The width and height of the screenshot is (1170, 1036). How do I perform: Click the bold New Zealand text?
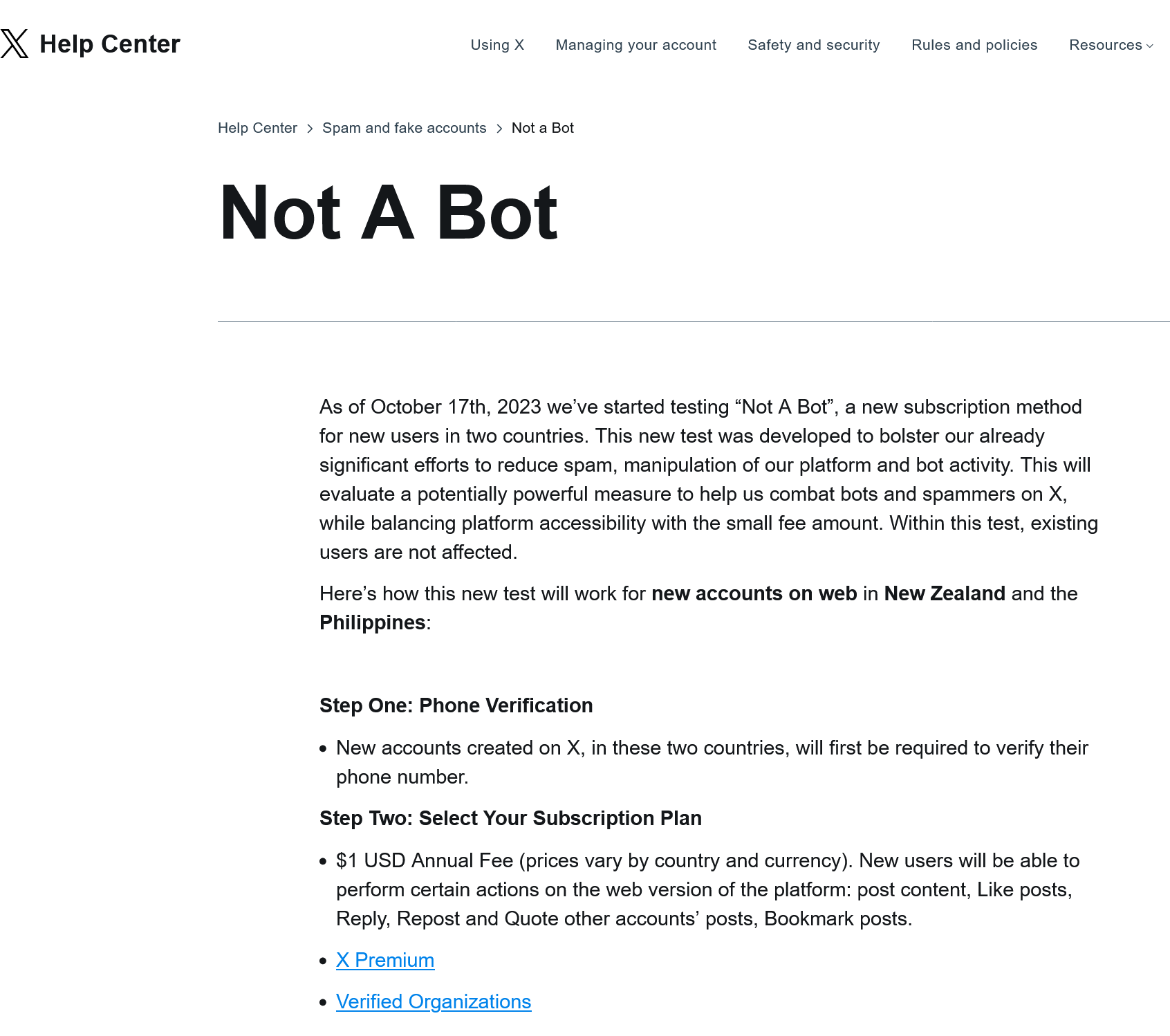pyautogui.click(x=944, y=593)
